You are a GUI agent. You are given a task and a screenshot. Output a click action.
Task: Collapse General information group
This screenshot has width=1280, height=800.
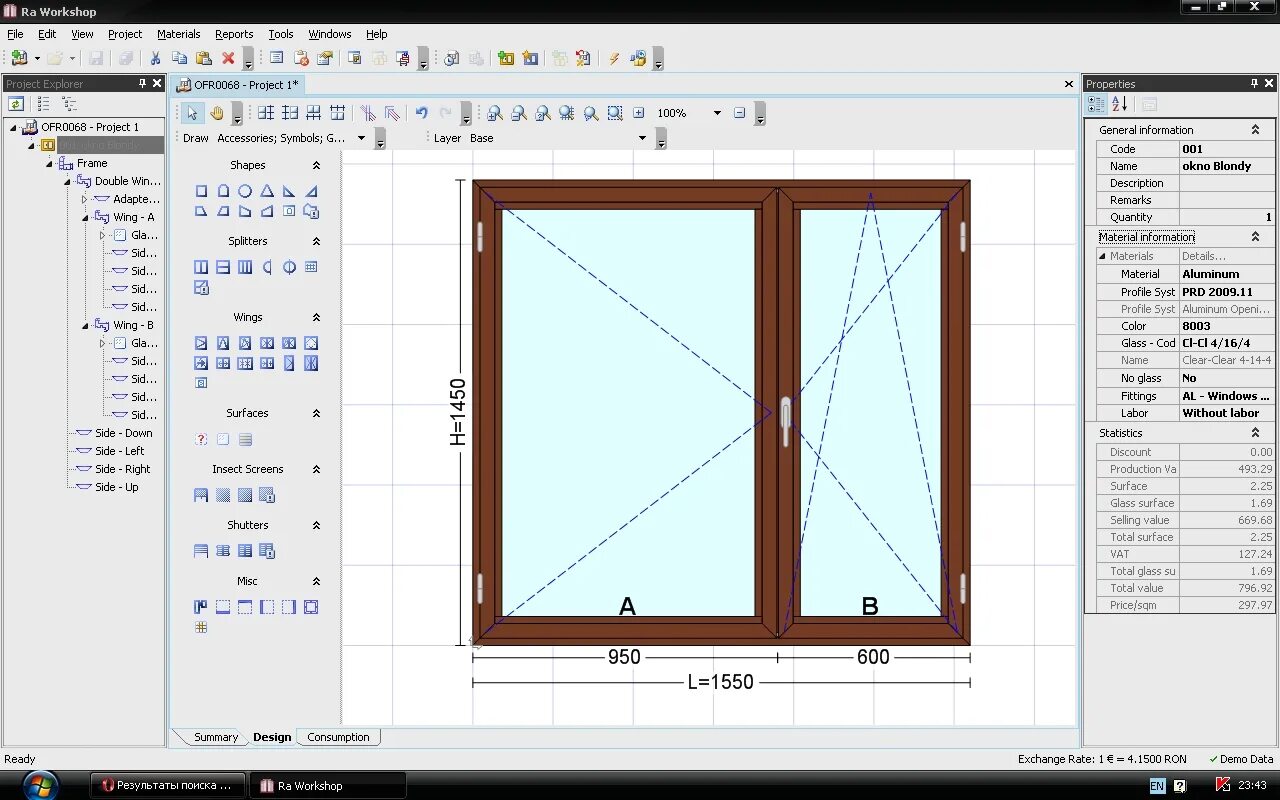1256,130
